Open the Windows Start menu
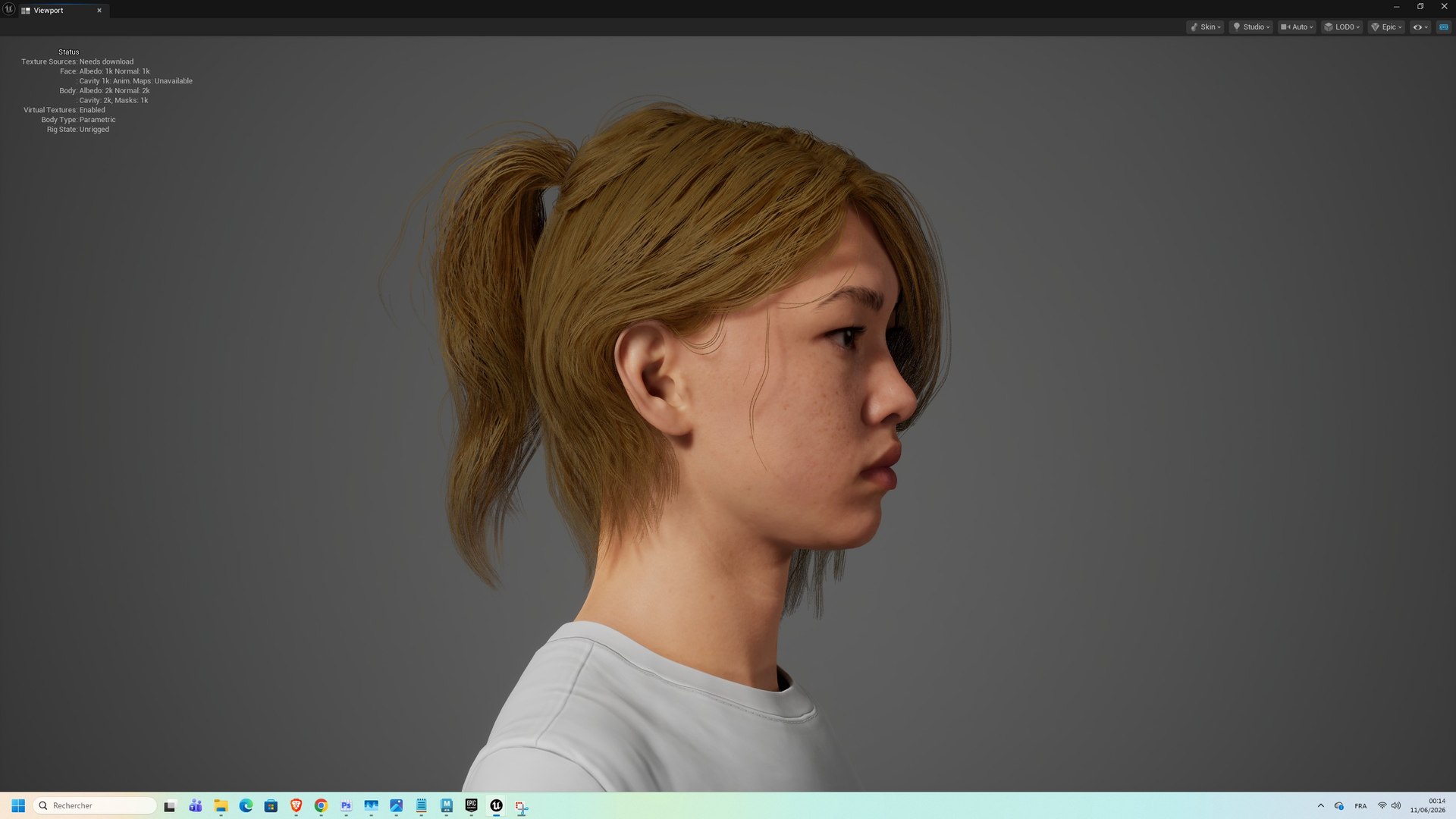Screen dimensions: 1456x819 18,805
